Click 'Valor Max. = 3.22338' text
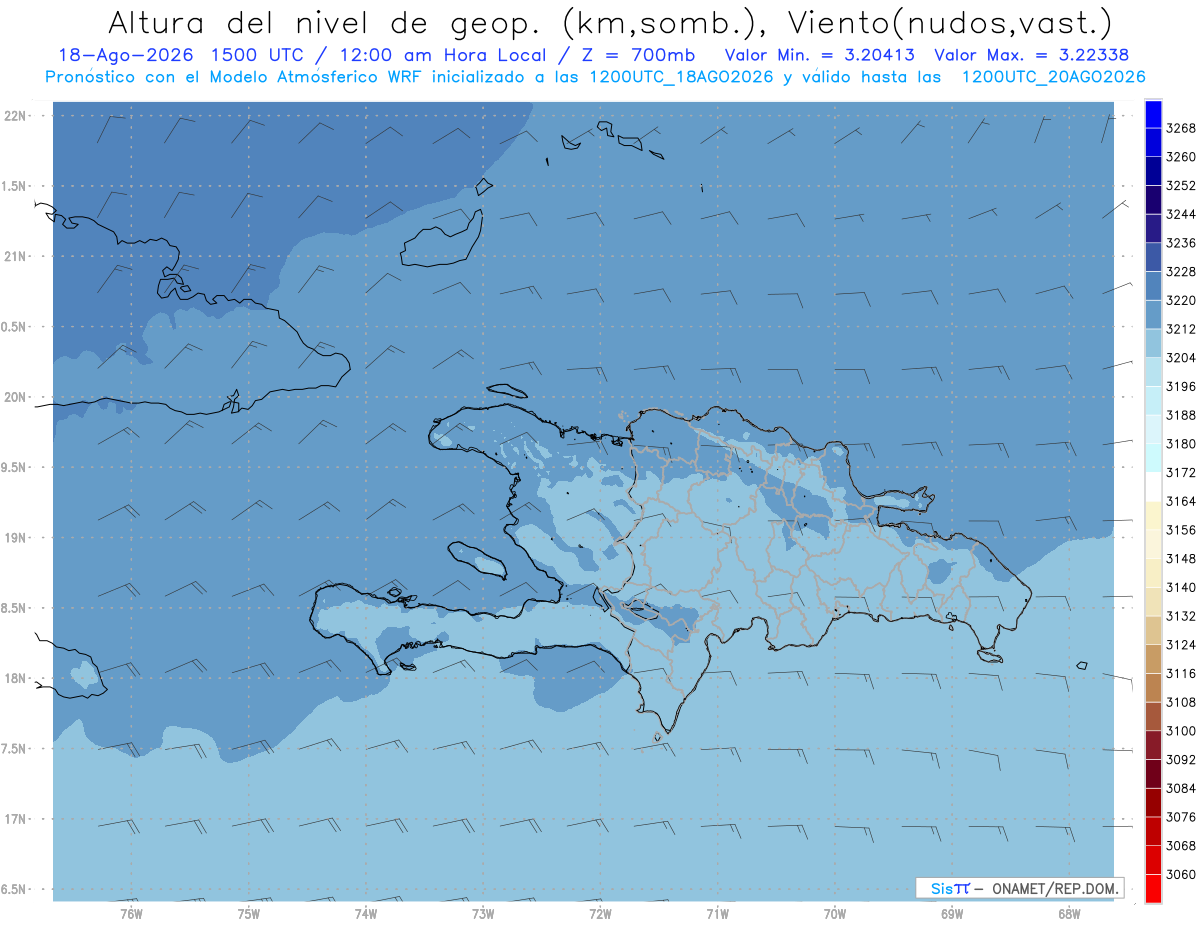Image resolution: width=1200 pixels, height=927 pixels. tap(1031, 56)
